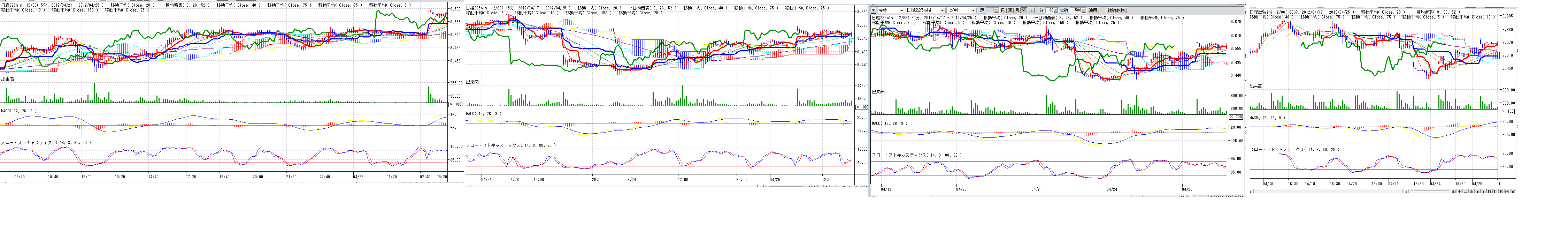
Task: Switch chart to daily with 日 button
Action: pos(1003,10)
